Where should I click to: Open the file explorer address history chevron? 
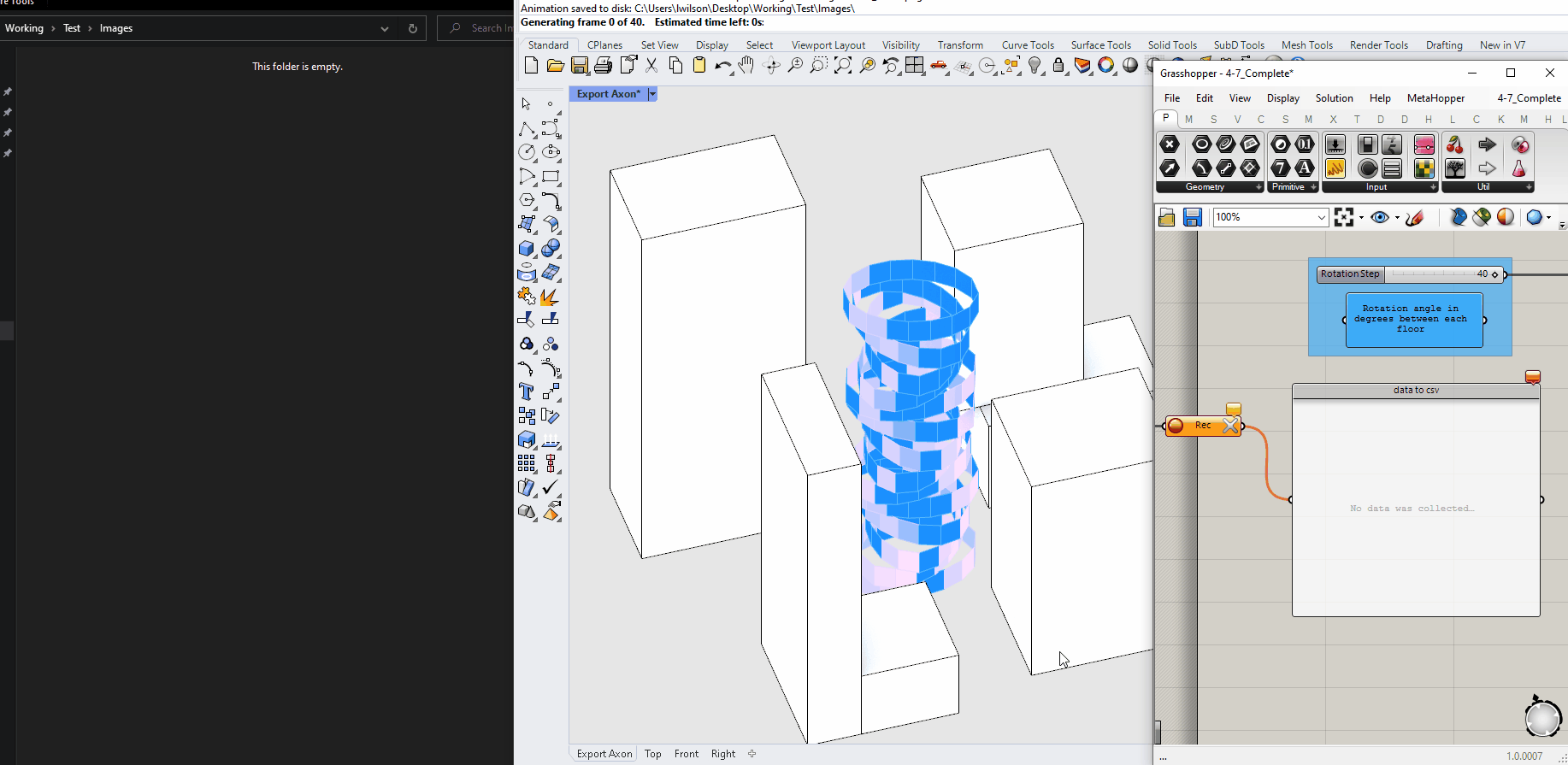click(x=385, y=28)
